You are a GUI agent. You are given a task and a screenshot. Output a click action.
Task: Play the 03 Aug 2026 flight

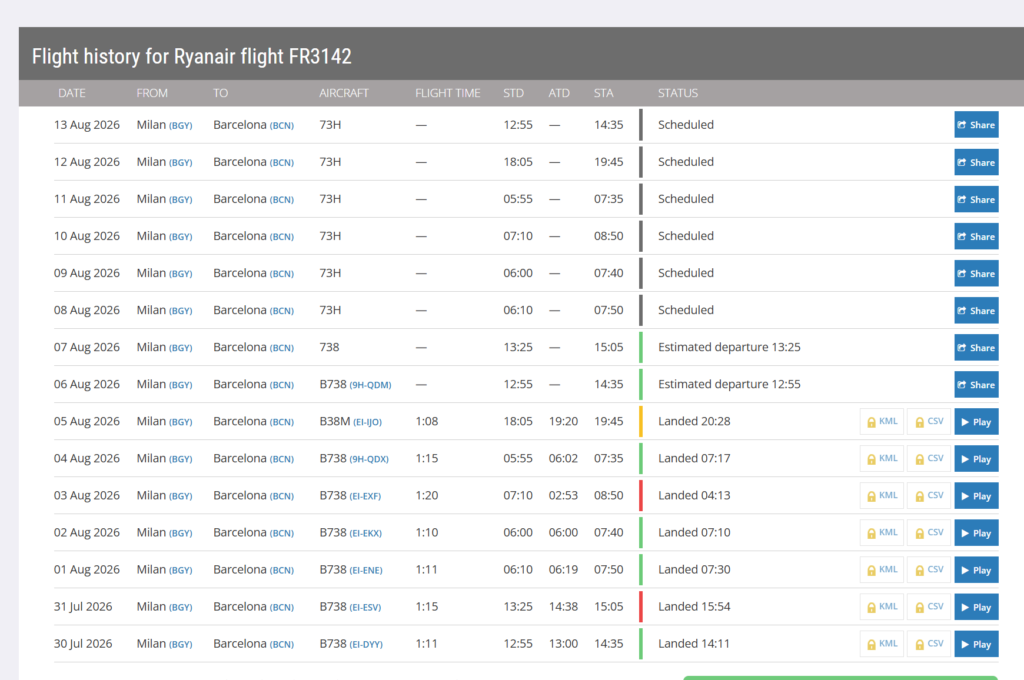(976, 496)
